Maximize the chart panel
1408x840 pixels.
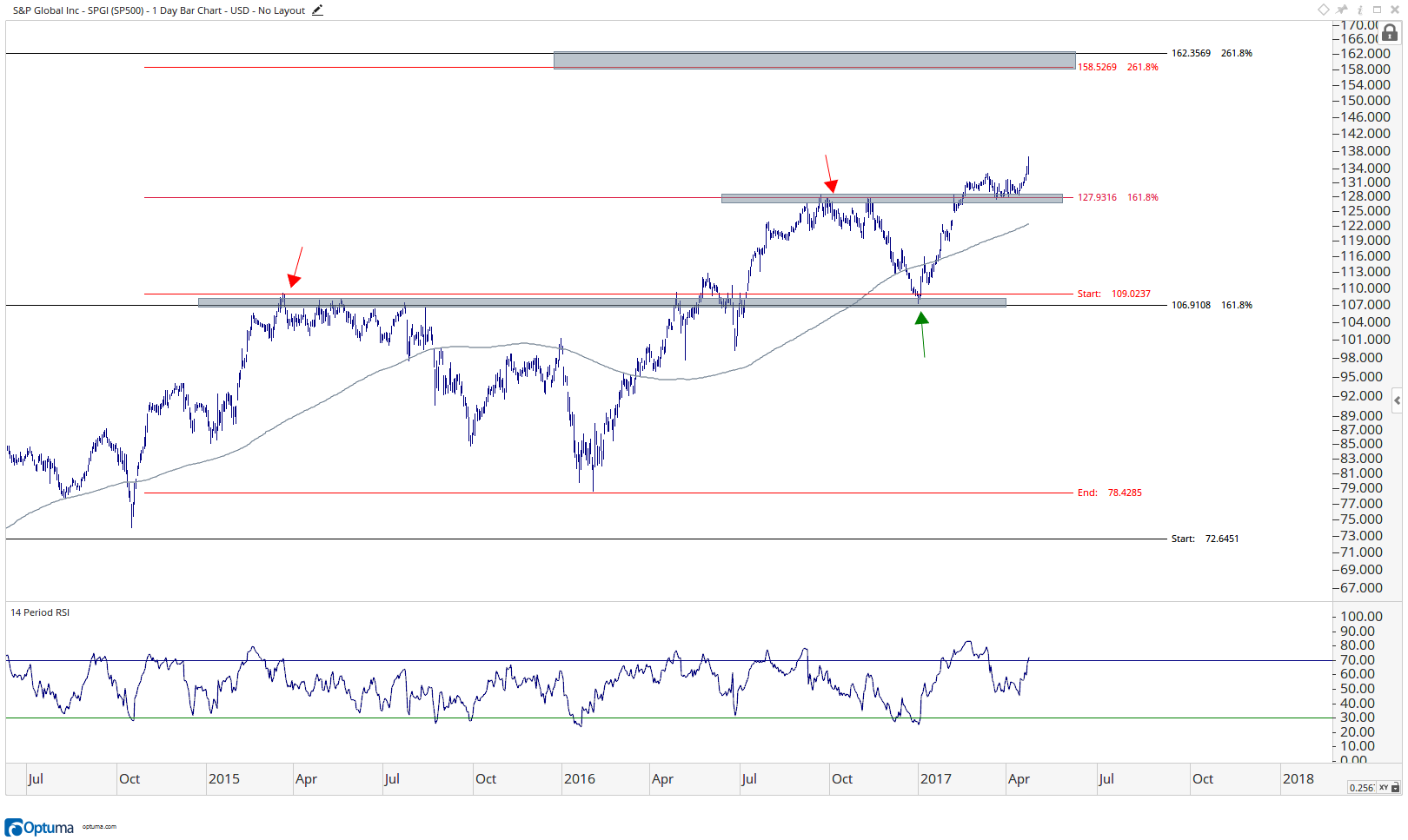[x=1378, y=10]
